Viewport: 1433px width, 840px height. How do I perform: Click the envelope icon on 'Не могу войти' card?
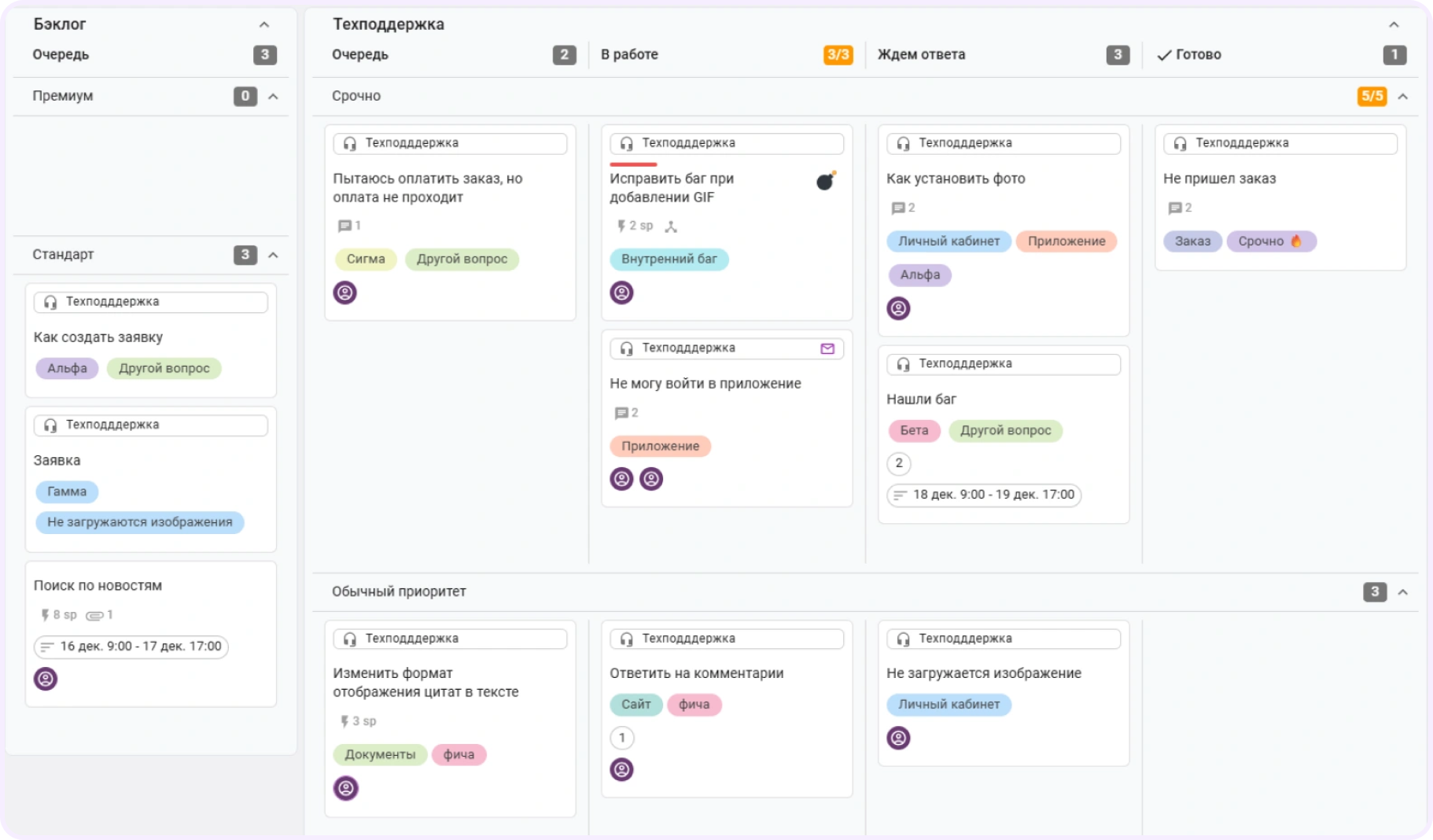[x=827, y=348]
